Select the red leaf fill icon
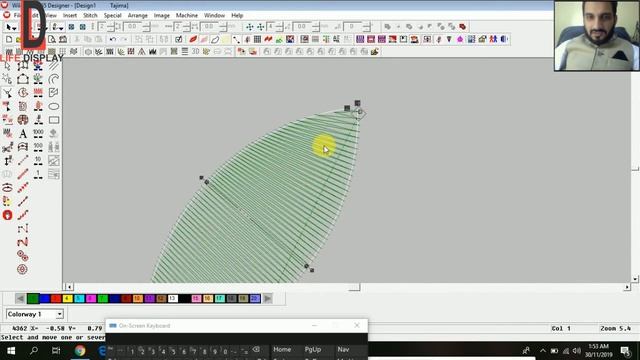 coord(193,39)
